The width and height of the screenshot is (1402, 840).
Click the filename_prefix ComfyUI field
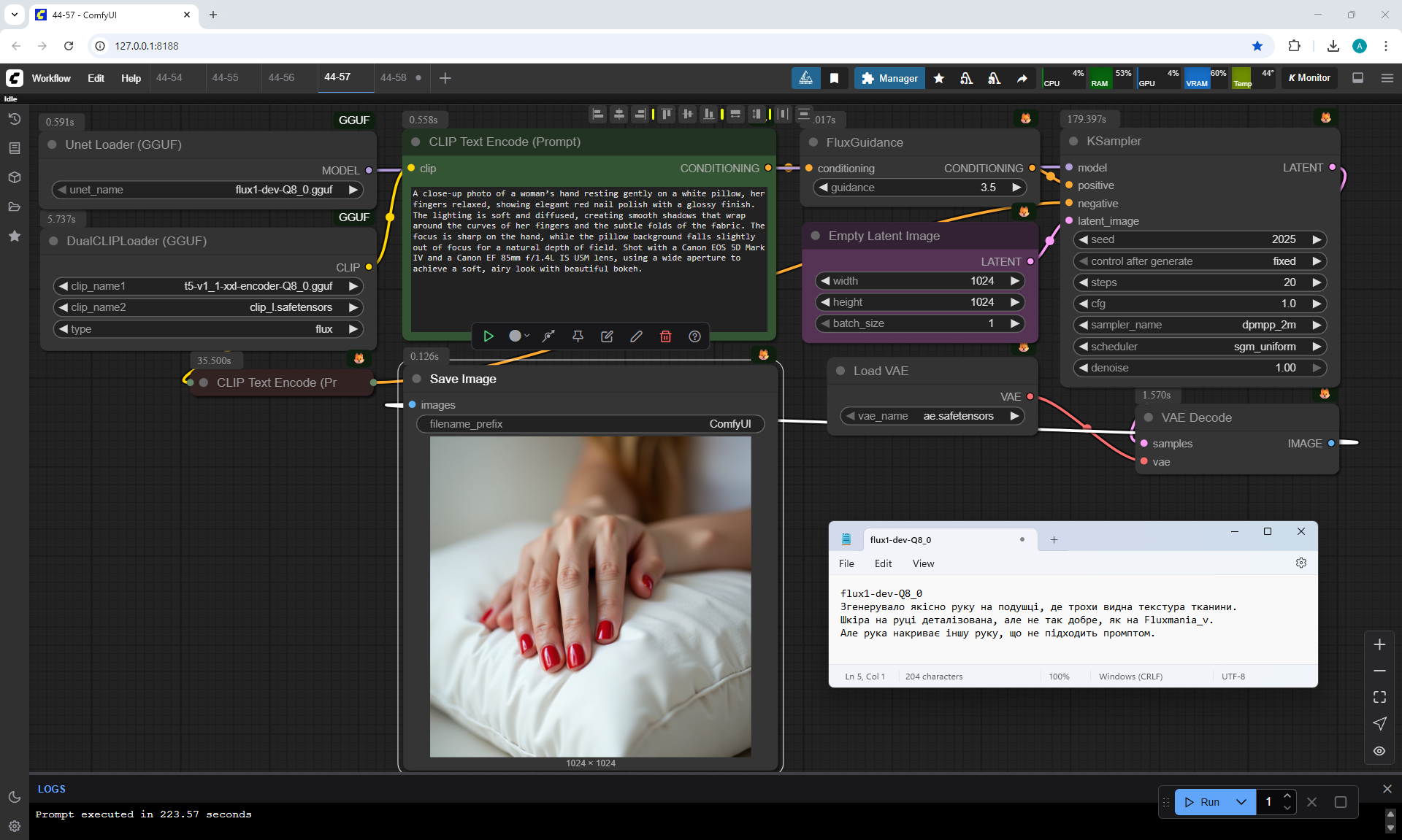coord(590,424)
